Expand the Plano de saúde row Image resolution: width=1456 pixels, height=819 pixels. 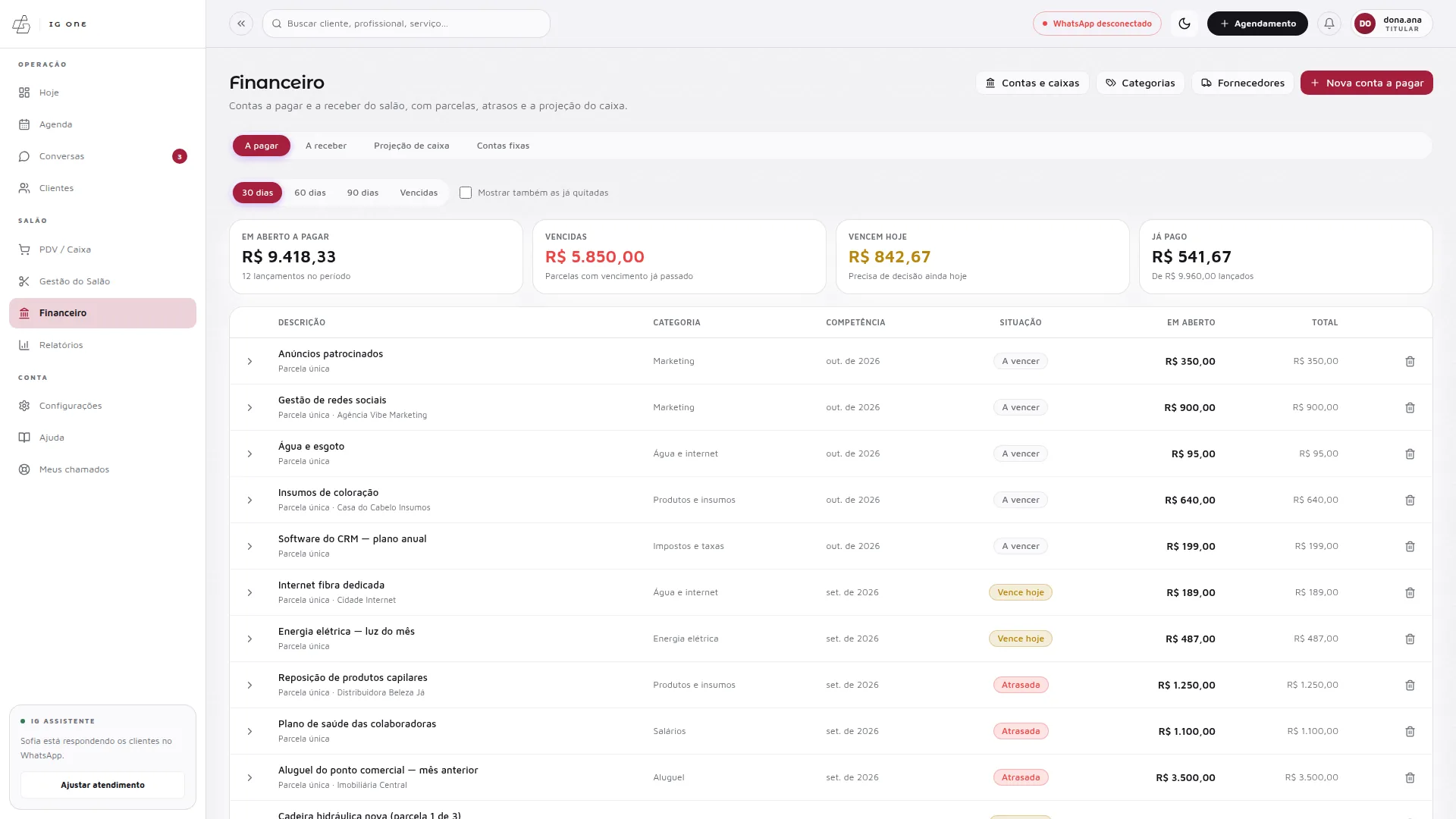pos(249,732)
